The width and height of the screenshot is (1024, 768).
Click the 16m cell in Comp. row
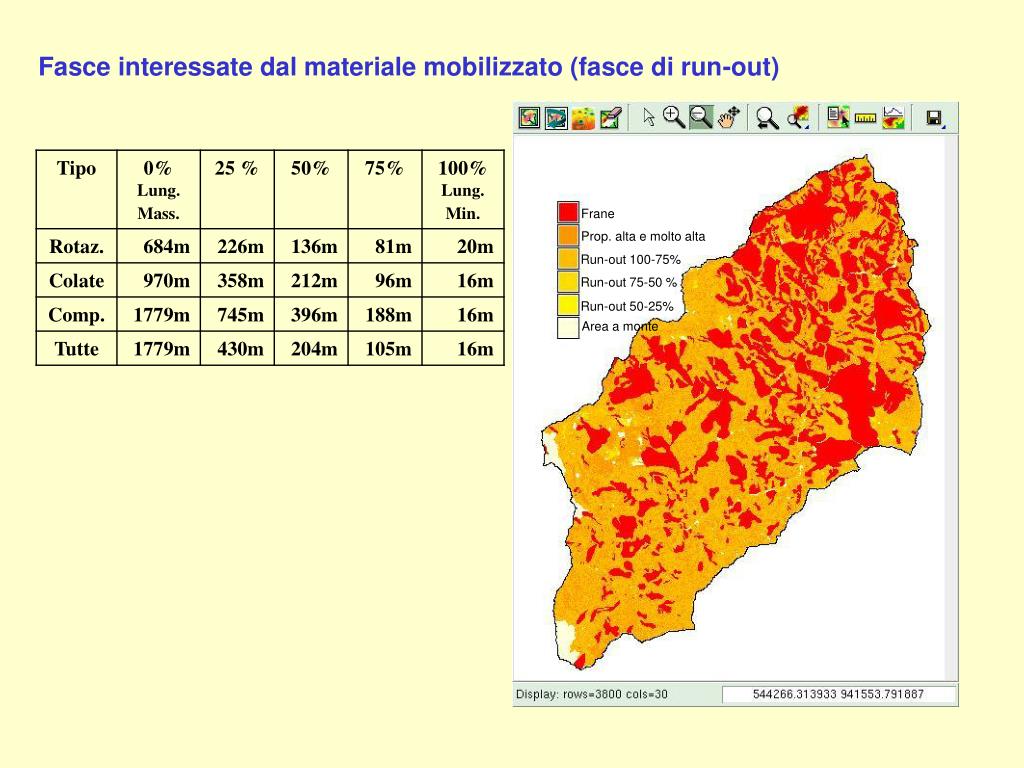point(463,315)
